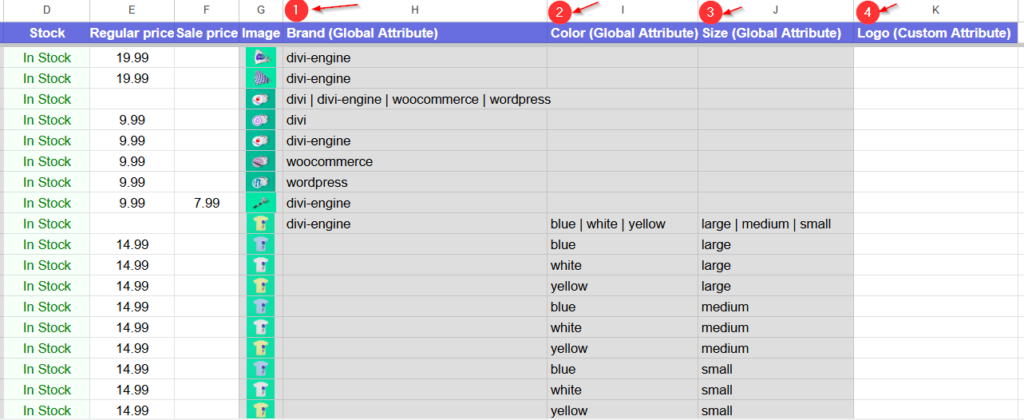Click the Regular price header cell
The image size is (1024, 420).
(132, 33)
